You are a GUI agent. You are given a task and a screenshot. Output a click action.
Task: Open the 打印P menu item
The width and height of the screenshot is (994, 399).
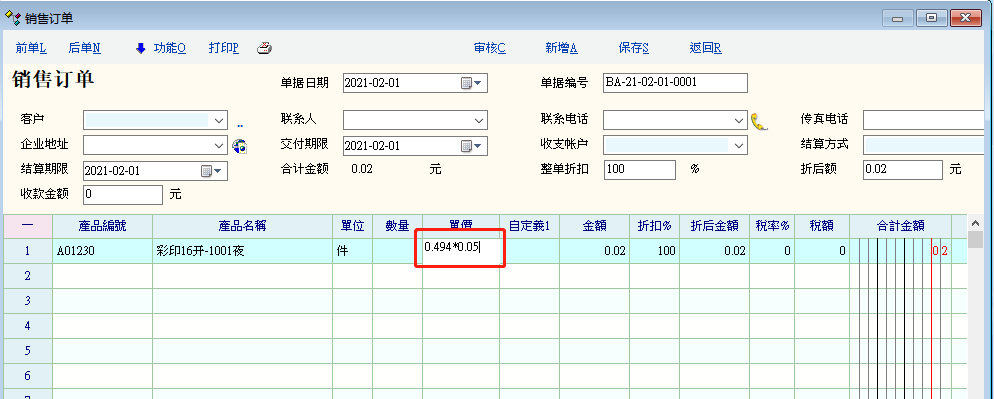point(224,48)
